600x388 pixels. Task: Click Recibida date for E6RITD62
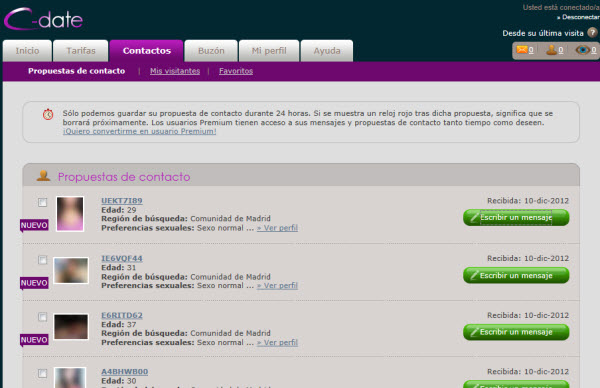(528, 315)
